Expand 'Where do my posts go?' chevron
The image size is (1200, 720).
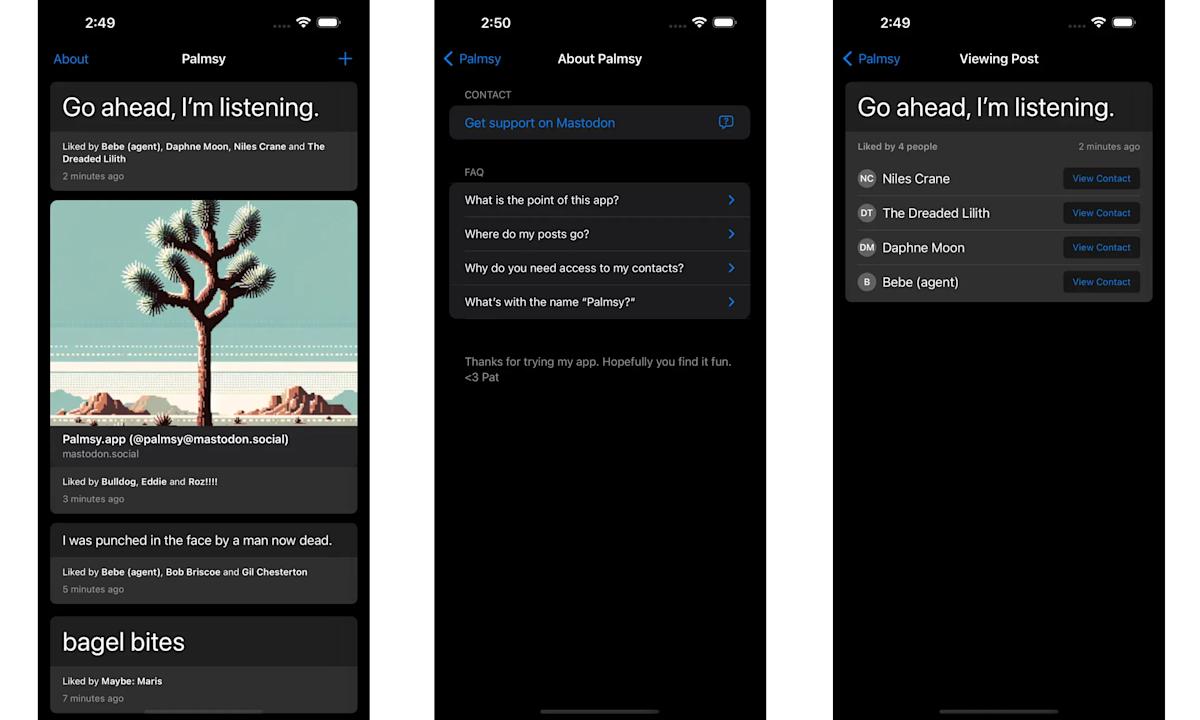tap(731, 234)
